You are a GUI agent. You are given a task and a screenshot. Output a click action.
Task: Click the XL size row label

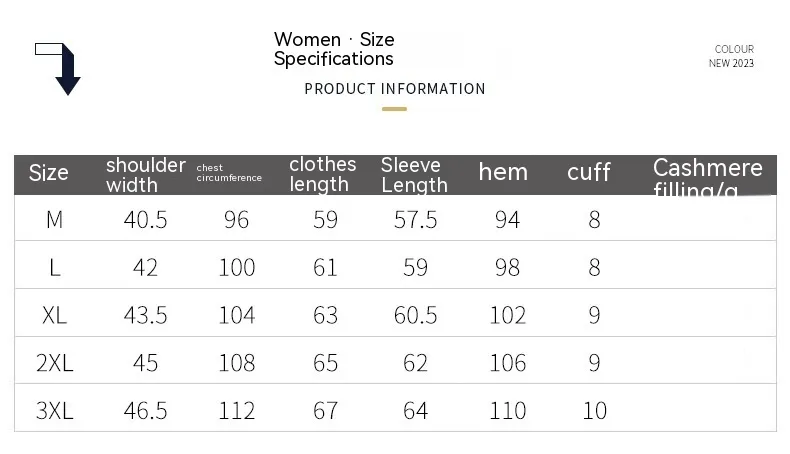54,315
